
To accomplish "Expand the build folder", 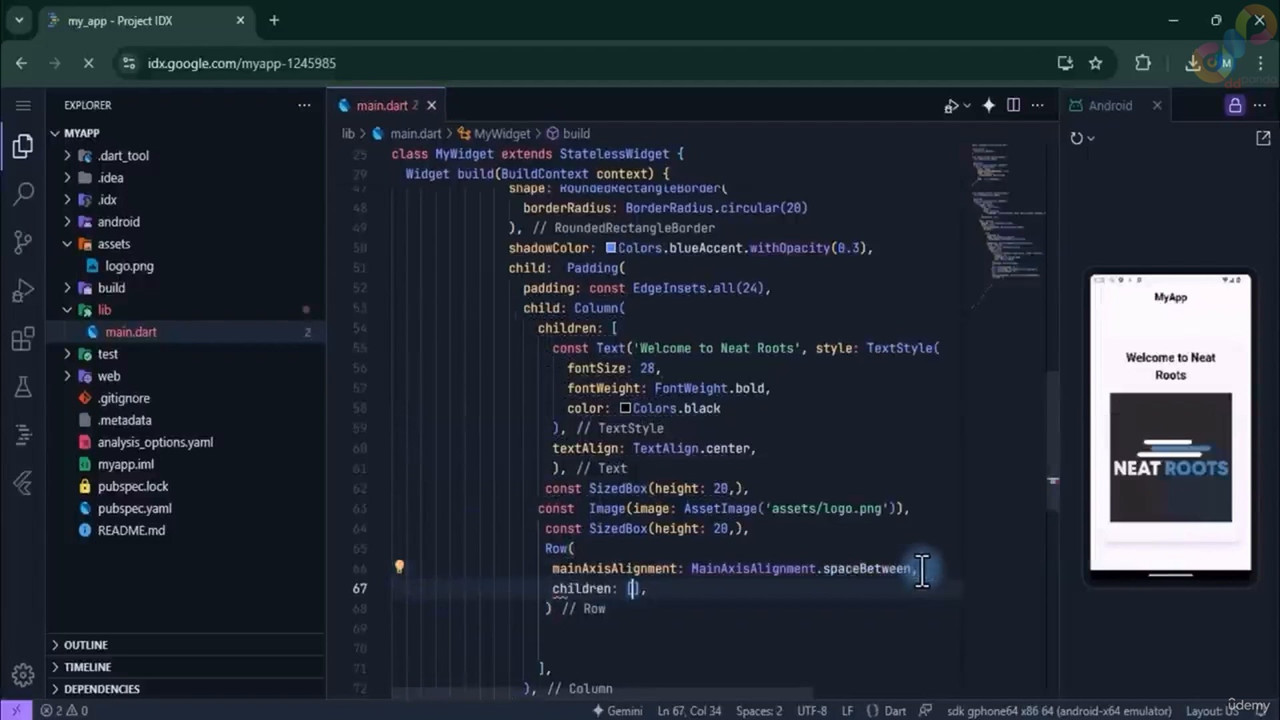I will [67, 288].
